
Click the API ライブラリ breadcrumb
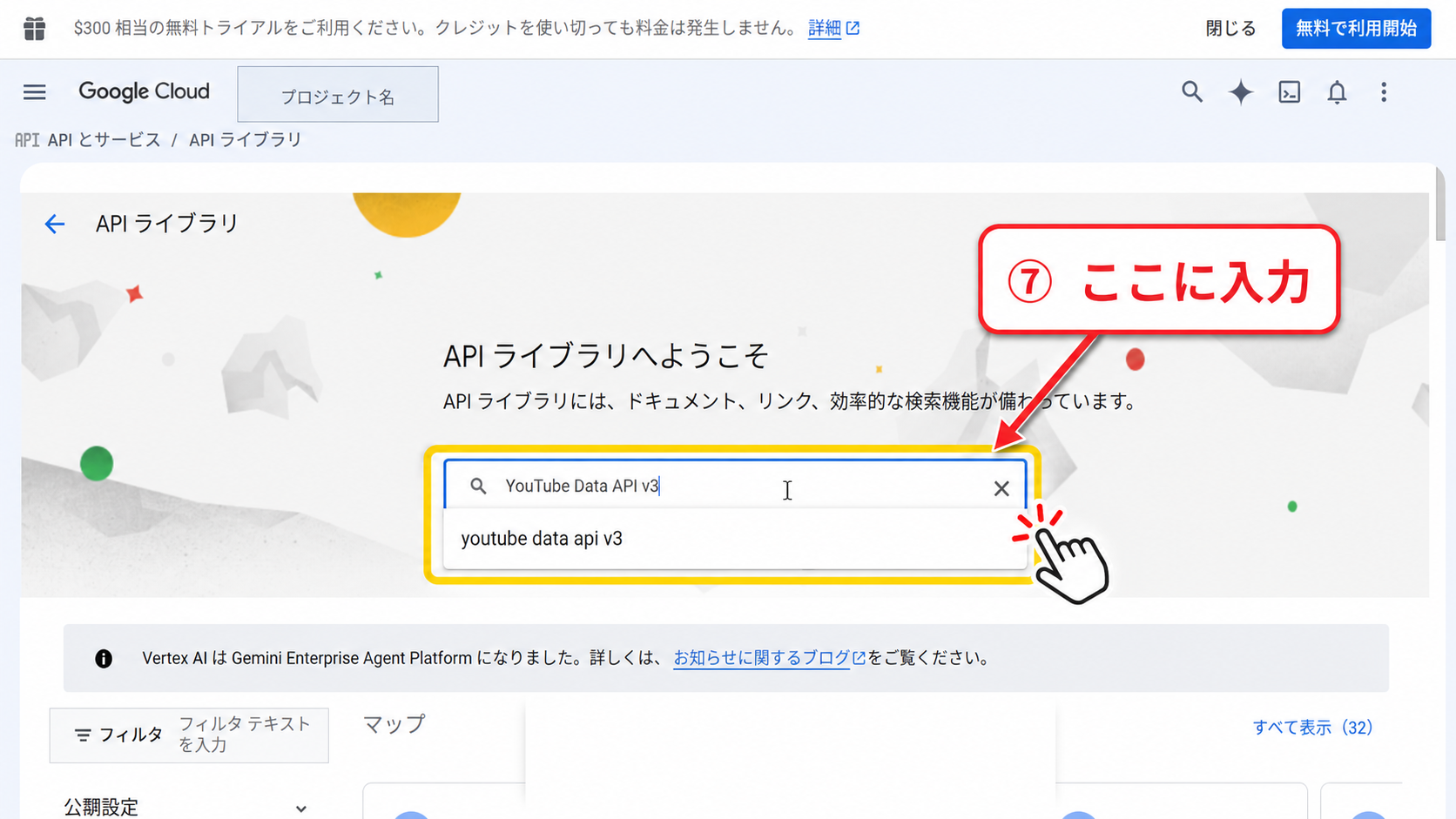tap(245, 139)
